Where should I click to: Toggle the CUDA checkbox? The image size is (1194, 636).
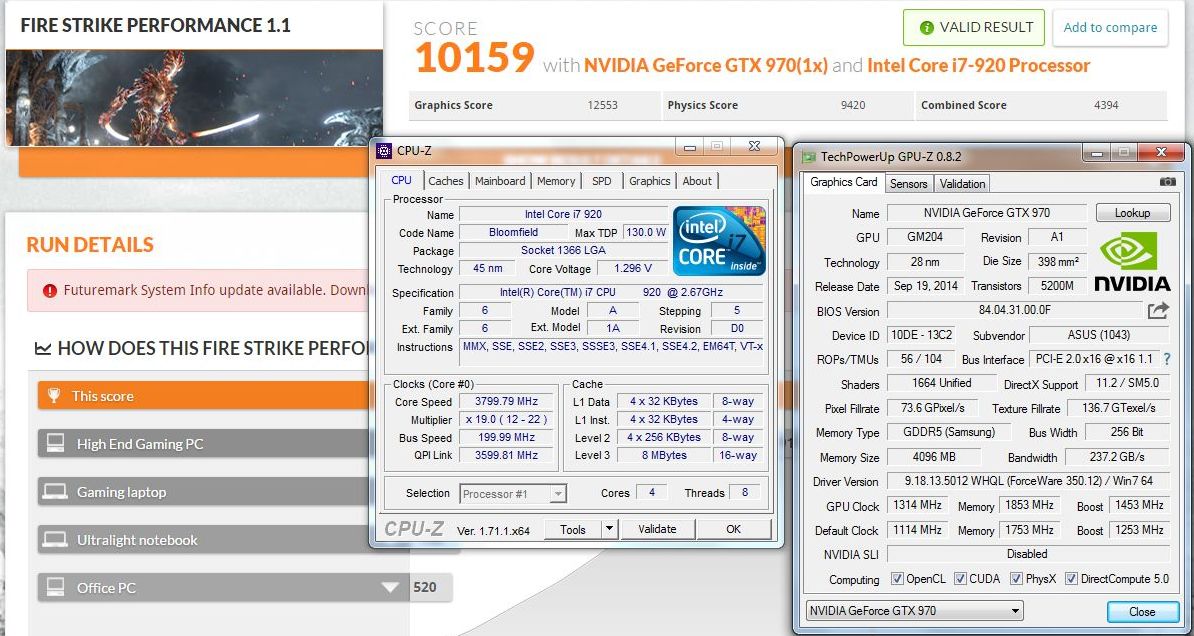point(960,579)
